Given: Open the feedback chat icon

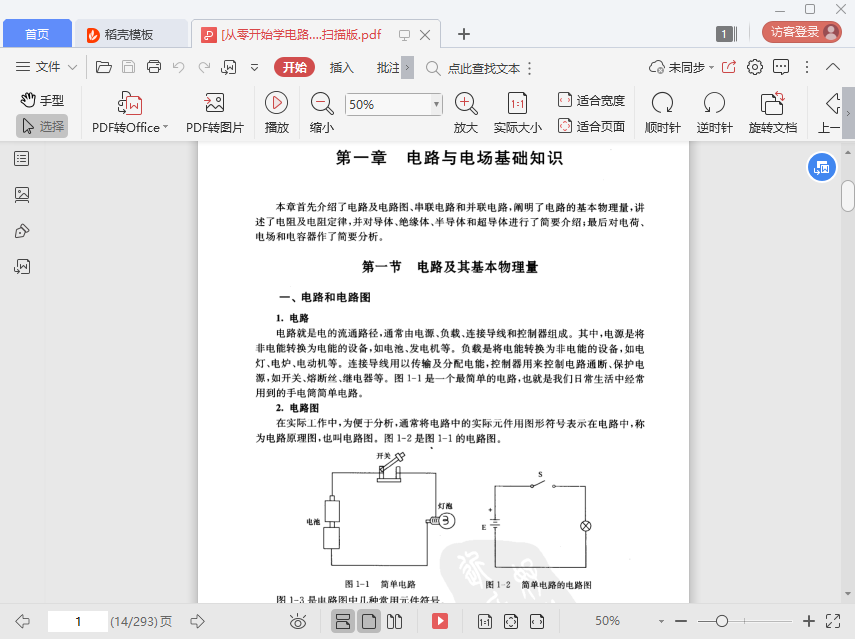Looking at the screenshot, I should 781,67.
